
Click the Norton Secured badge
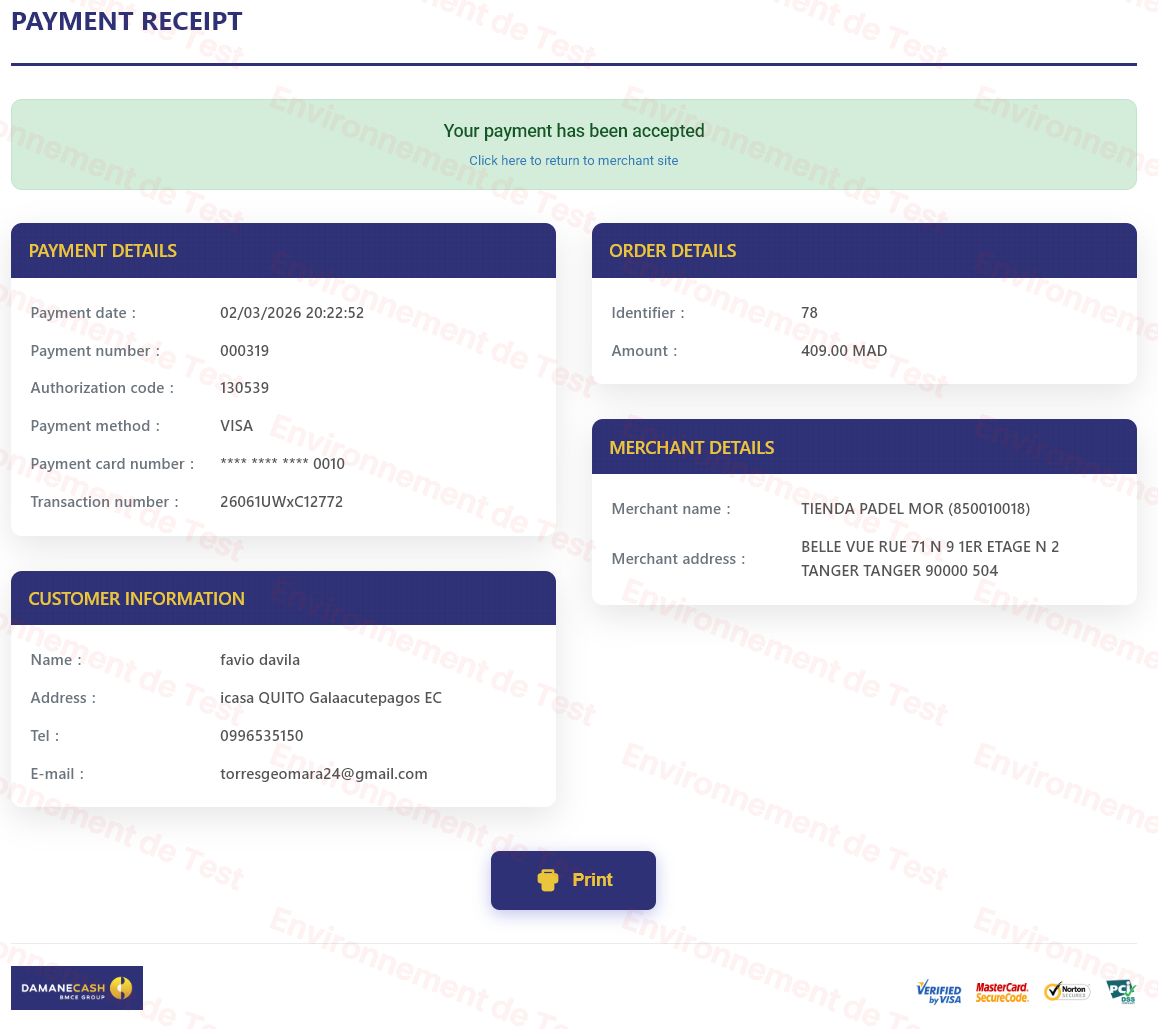(1067, 991)
